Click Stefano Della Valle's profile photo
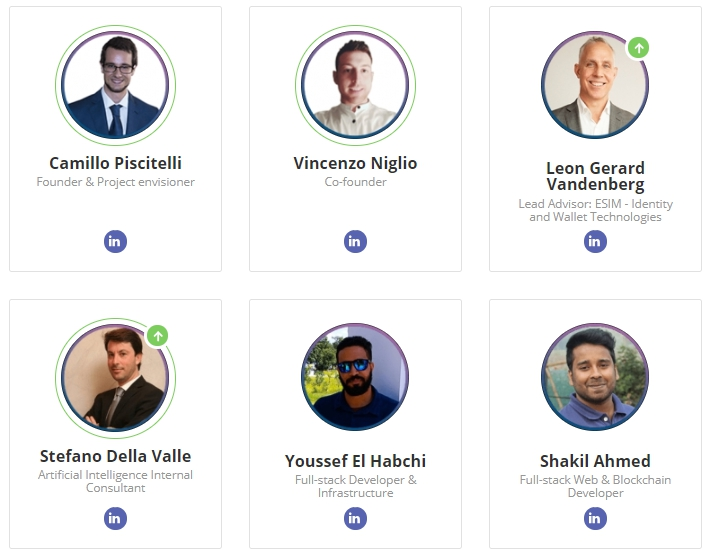 tap(115, 378)
